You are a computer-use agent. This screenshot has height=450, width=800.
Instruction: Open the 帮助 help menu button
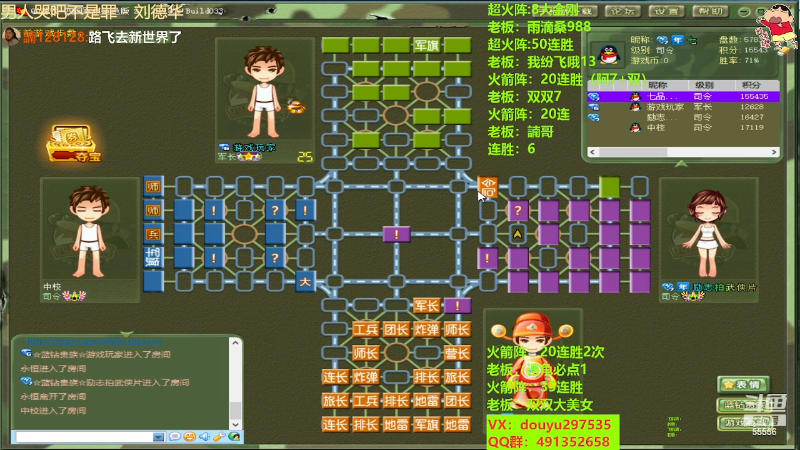pyautogui.click(x=710, y=11)
